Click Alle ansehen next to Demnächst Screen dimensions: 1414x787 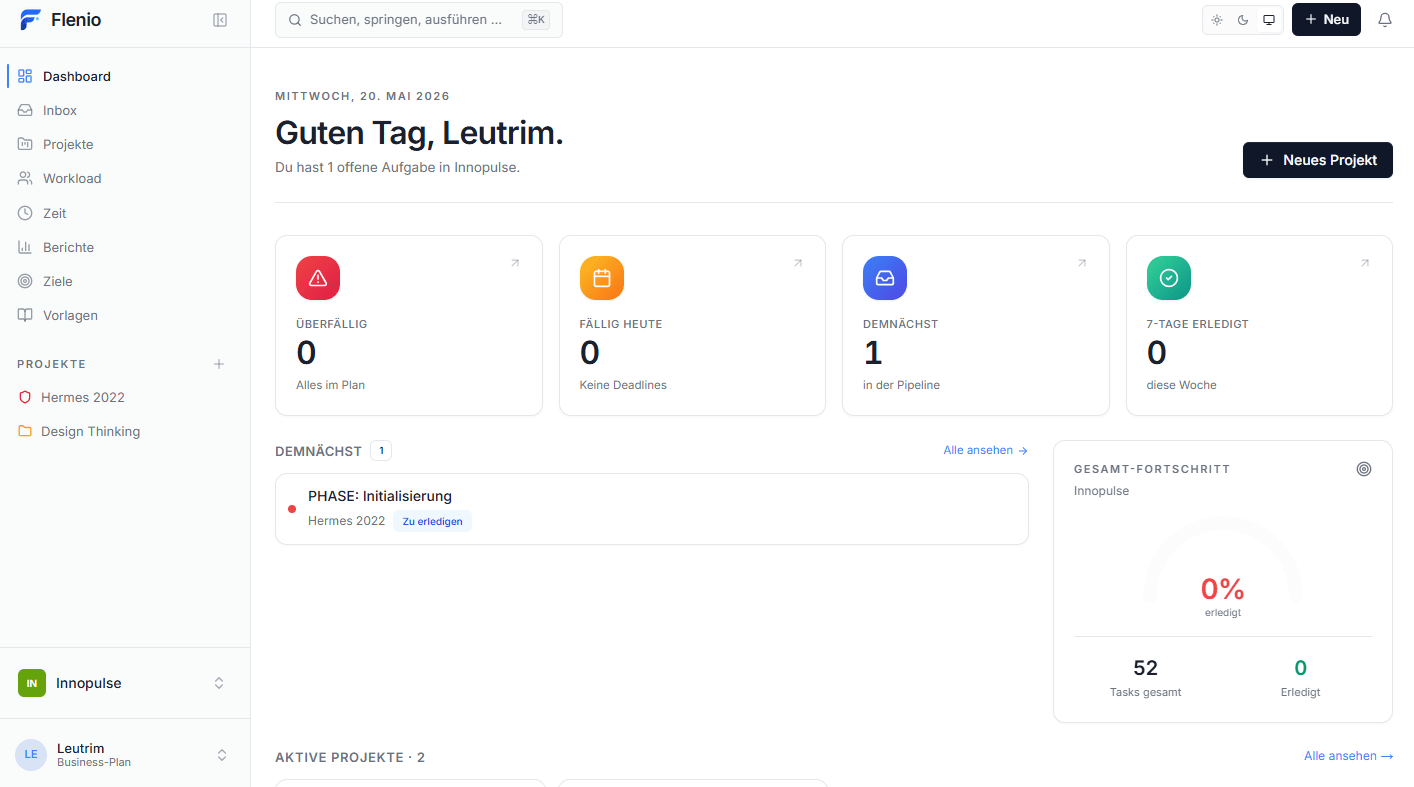click(x=985, y=451)
